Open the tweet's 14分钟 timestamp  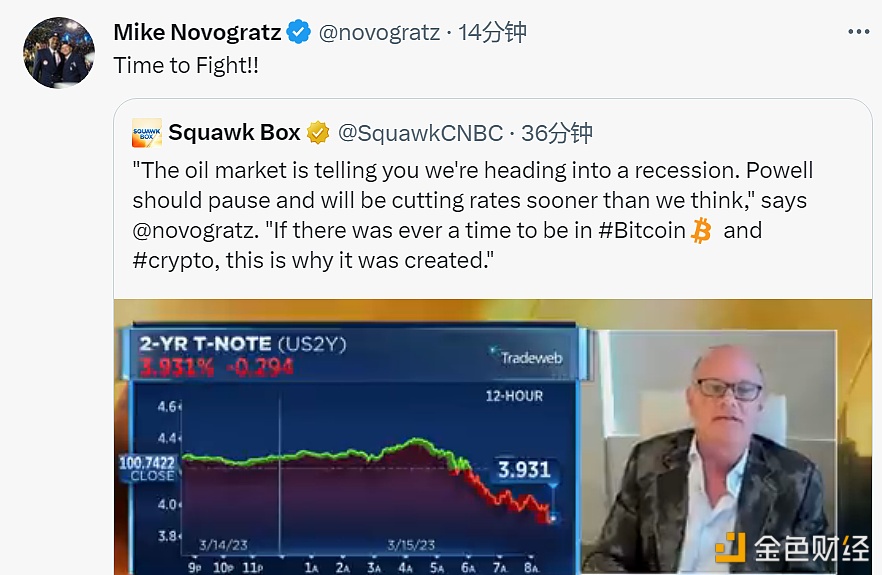pyautogui.click(x=492, y=32)
